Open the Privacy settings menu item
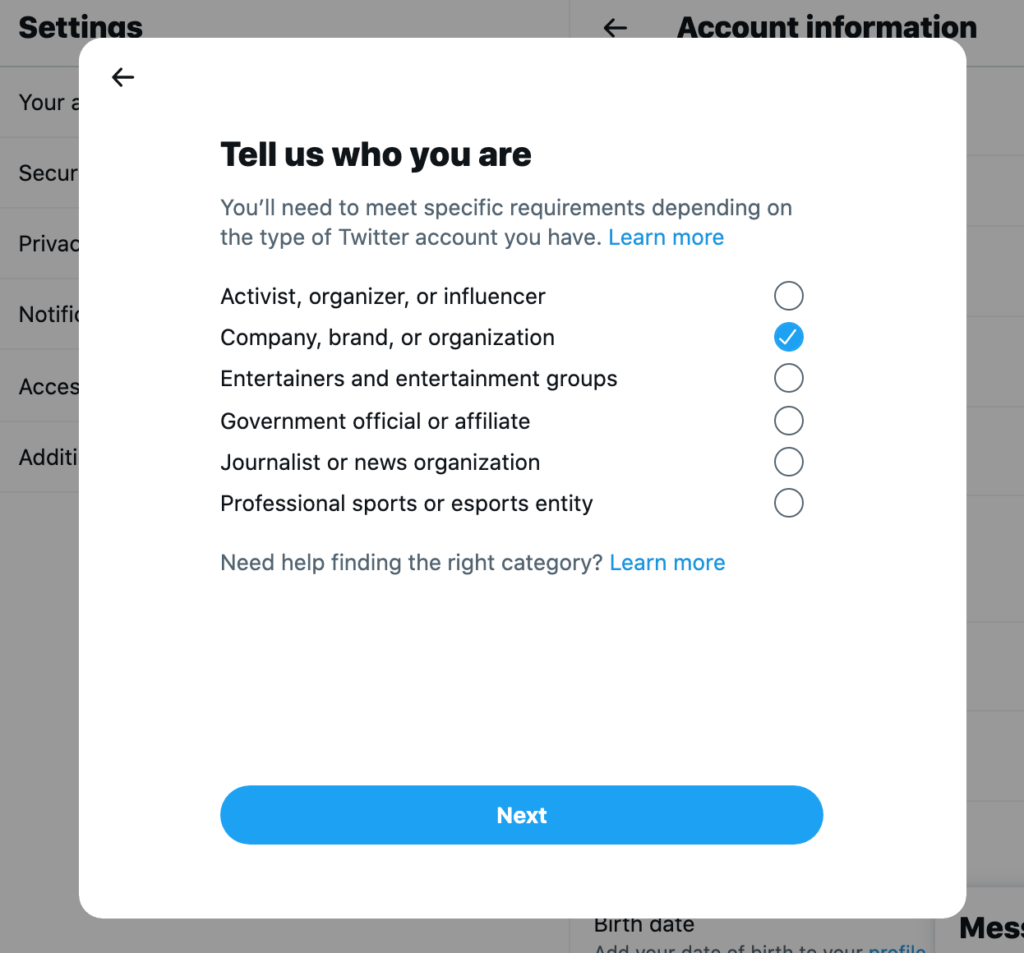 47,244
